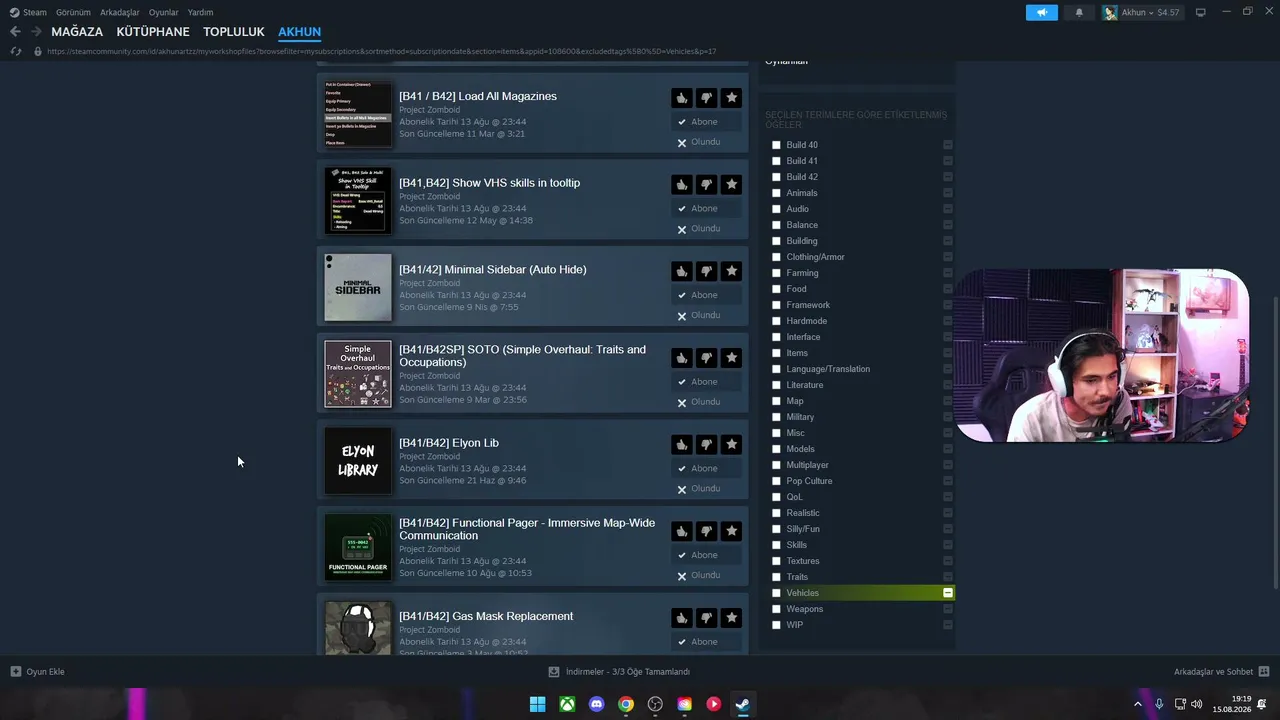Open the notifications bell
This screenshot has height=720, width=1280.
pyautogui.click(x=1079, y=12)
